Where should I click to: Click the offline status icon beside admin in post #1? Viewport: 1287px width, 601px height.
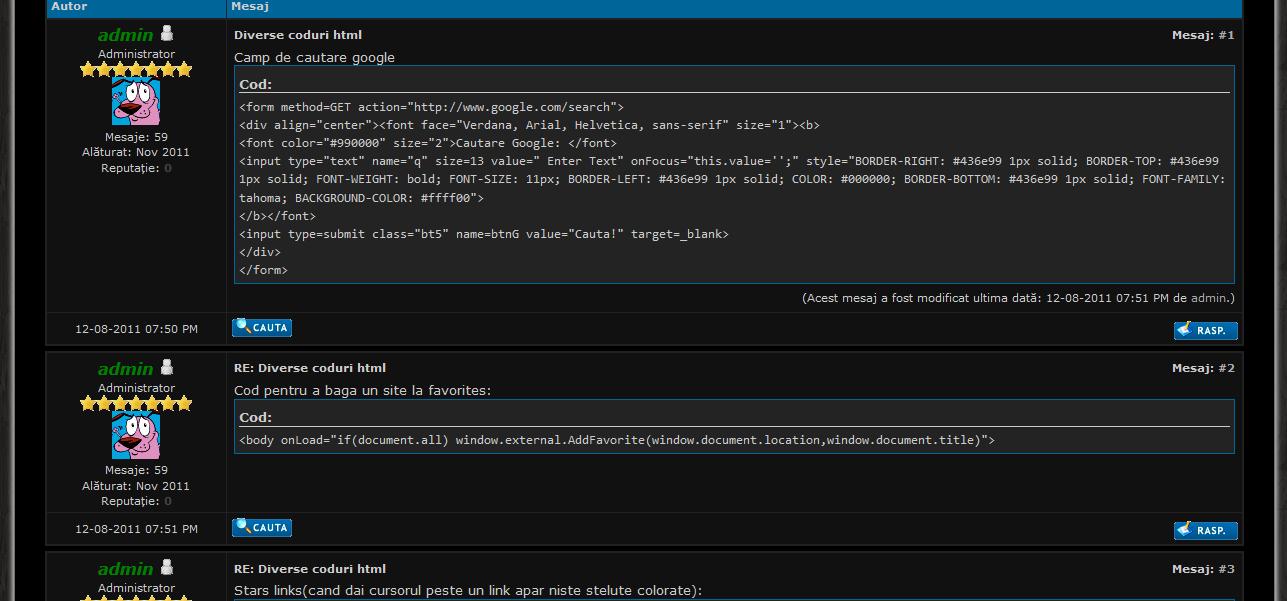[x=167, y=34]
